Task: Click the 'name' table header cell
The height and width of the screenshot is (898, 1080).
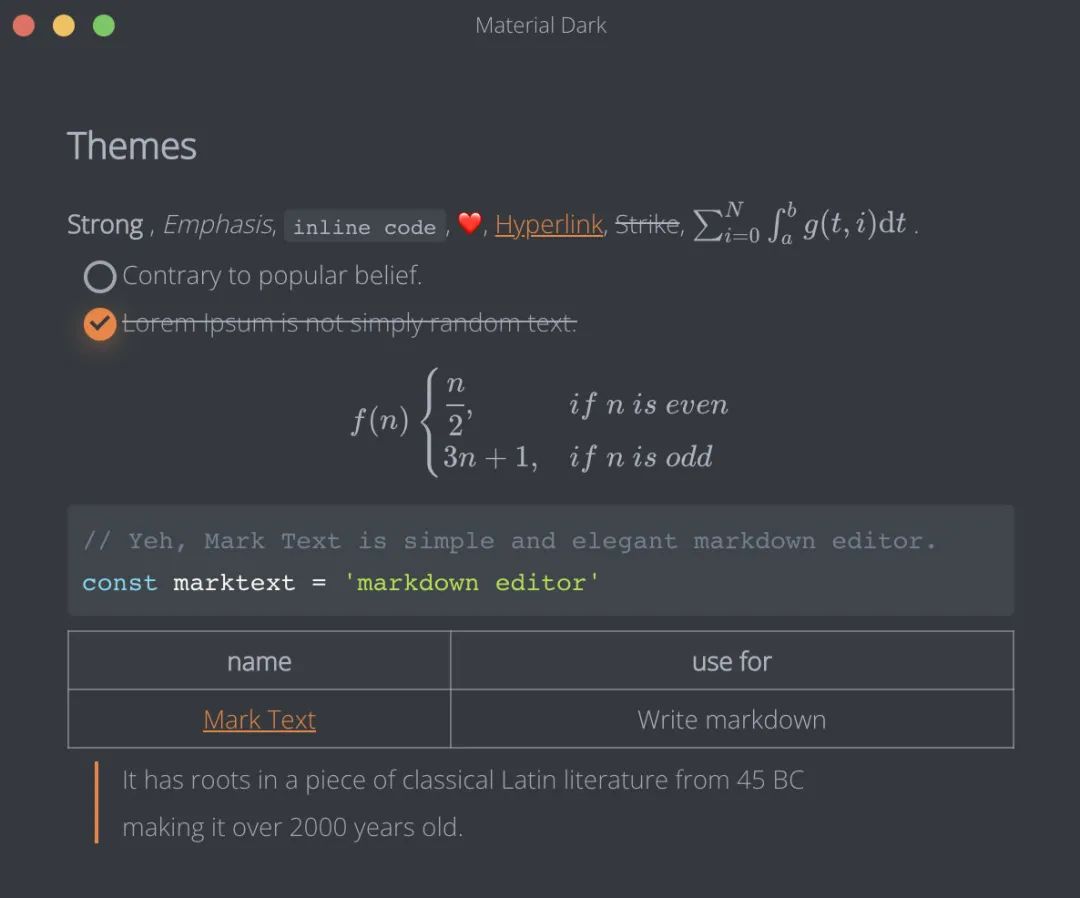Action: pyautogui.click(x=259, y=661)
